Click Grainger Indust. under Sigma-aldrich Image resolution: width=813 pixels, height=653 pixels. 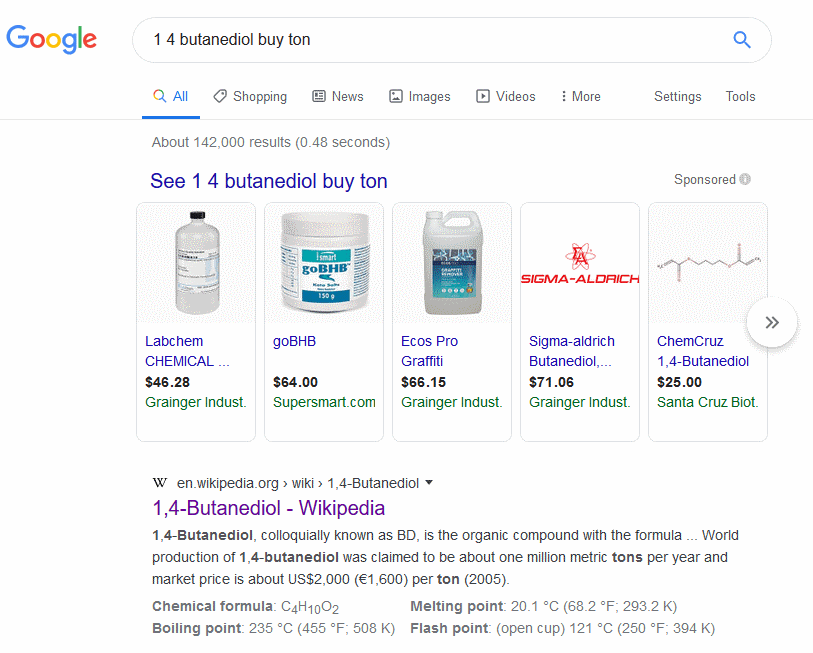pyautogui.click(x=580, y=402)
